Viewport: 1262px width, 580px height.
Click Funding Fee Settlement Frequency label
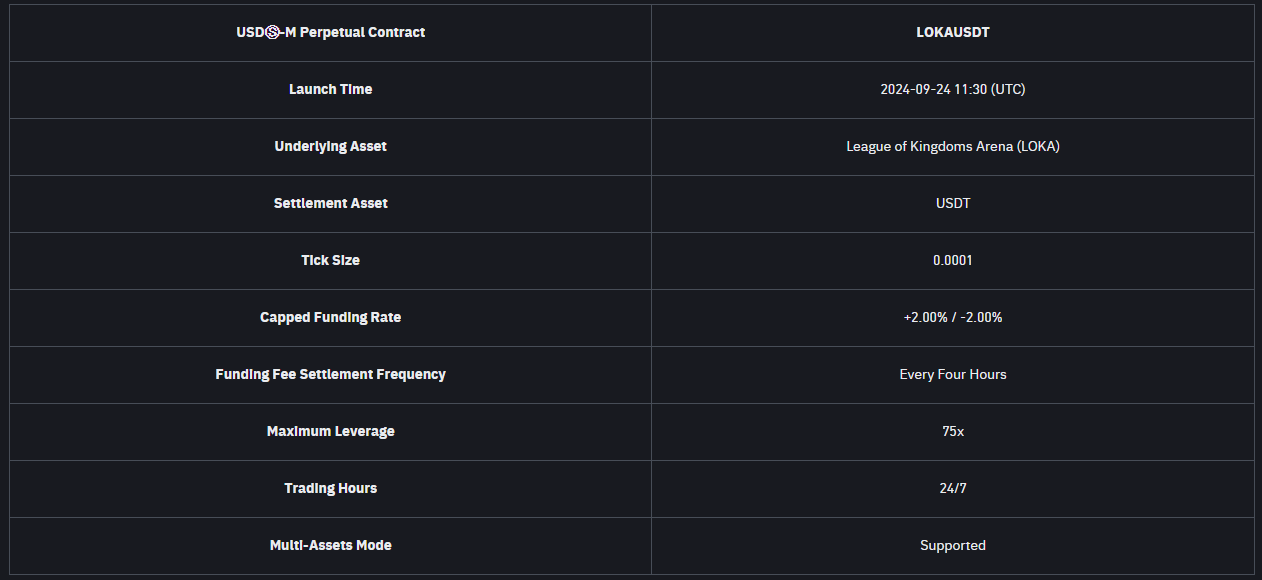click(330, 374)
